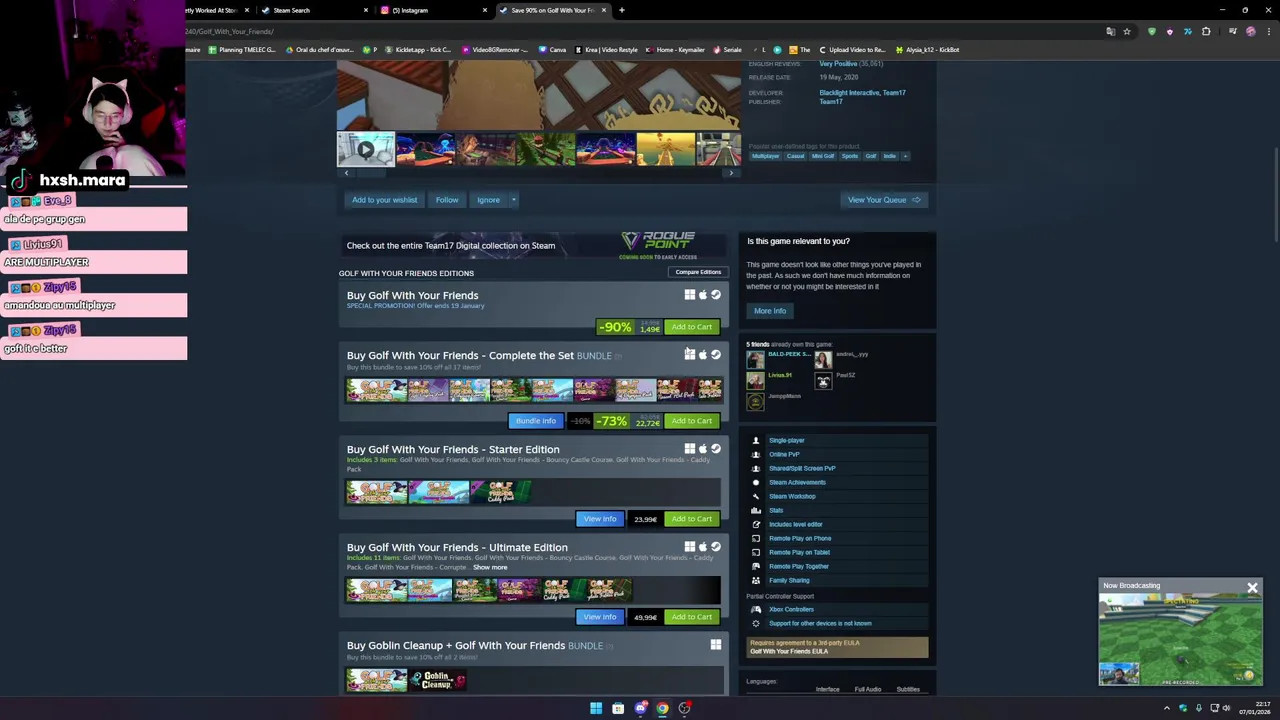The image size is (1280, 720).
Task: Open the Now Broadcasting video preview
Action: 1180,640
